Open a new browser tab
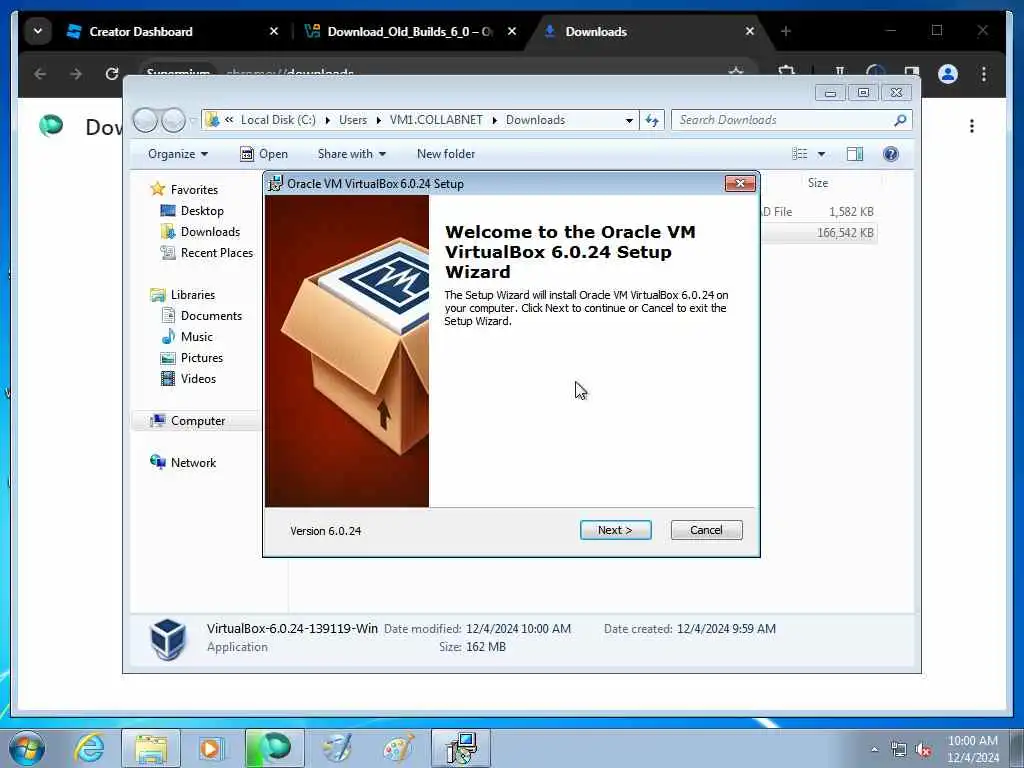Viewport: 1024px width, 768px height. (786, 31)
